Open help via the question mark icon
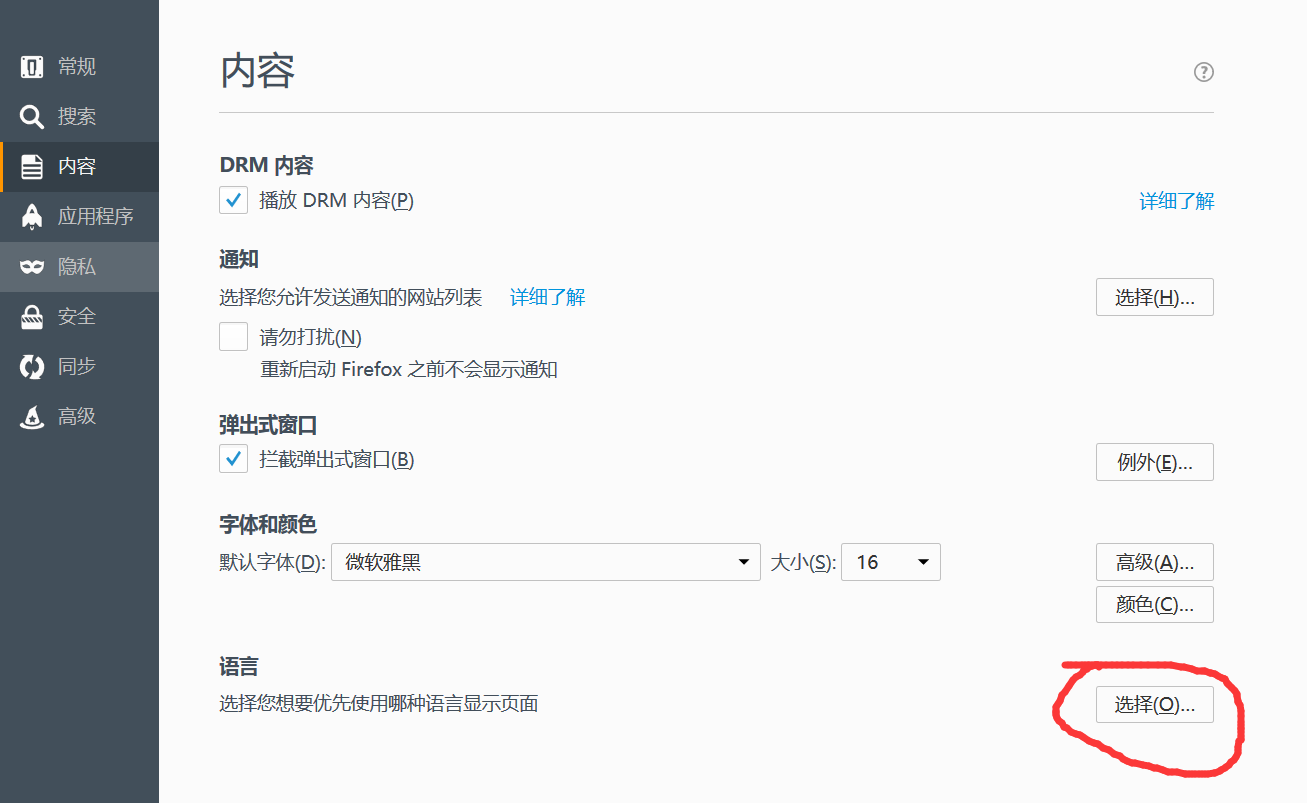Screen dimensions: 1307x803 [1204, 72]
